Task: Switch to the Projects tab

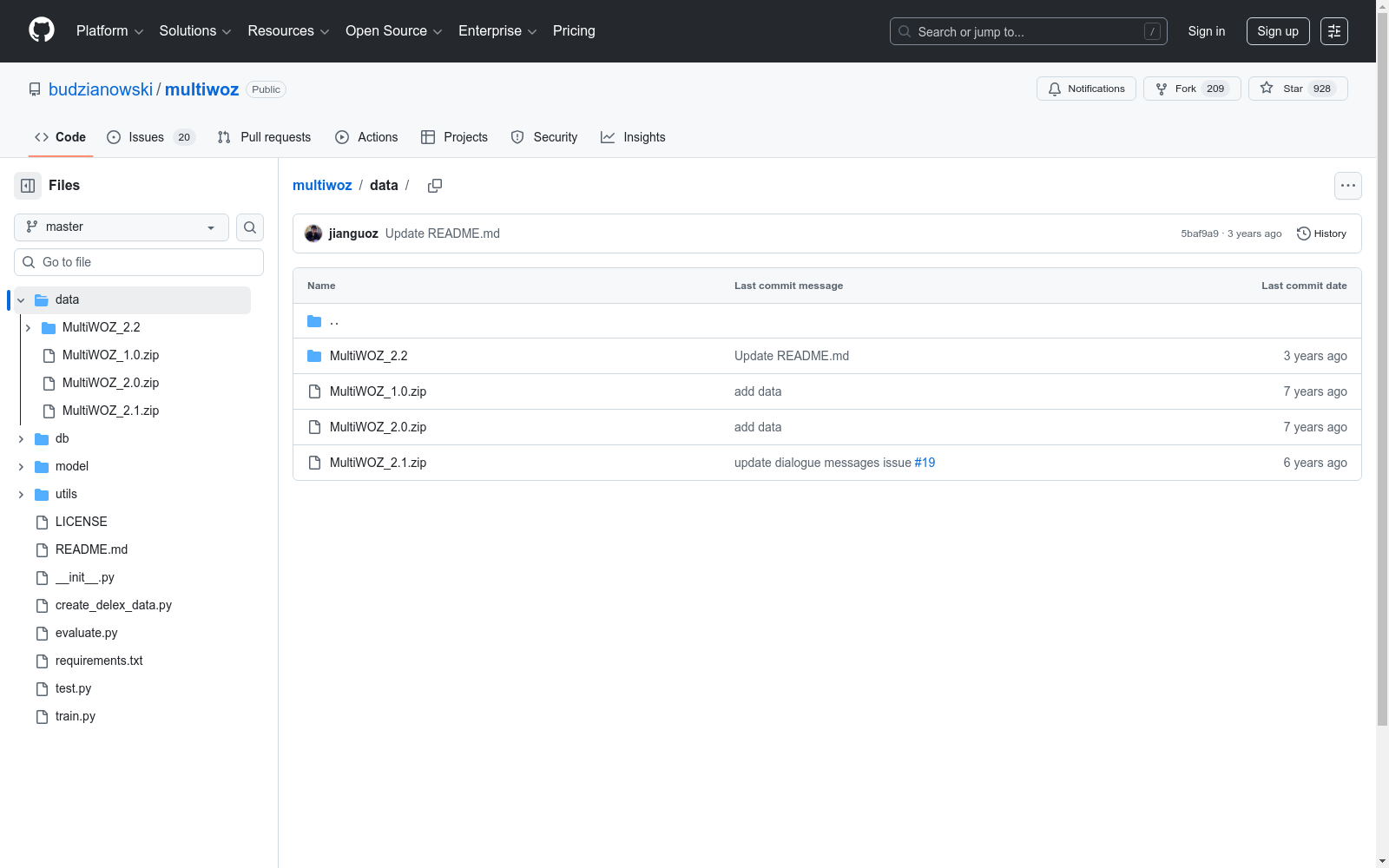Action: point(454,137)
